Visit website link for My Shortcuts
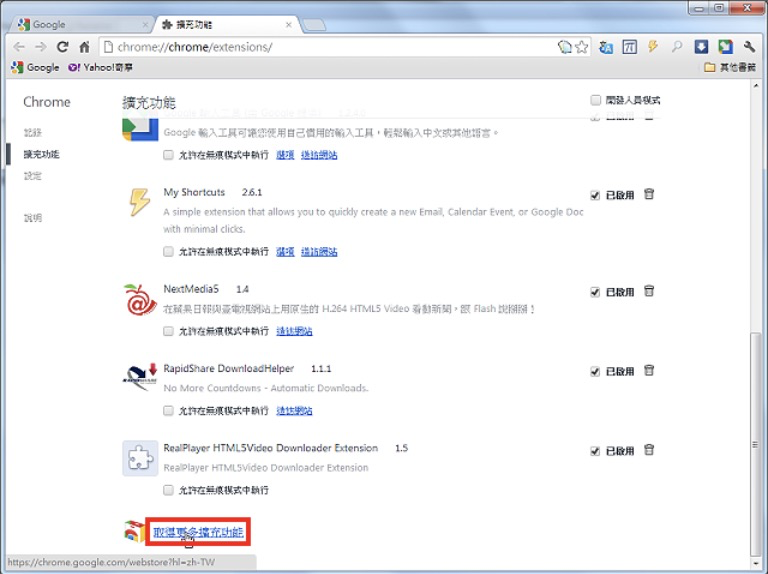 coord(319,252)
